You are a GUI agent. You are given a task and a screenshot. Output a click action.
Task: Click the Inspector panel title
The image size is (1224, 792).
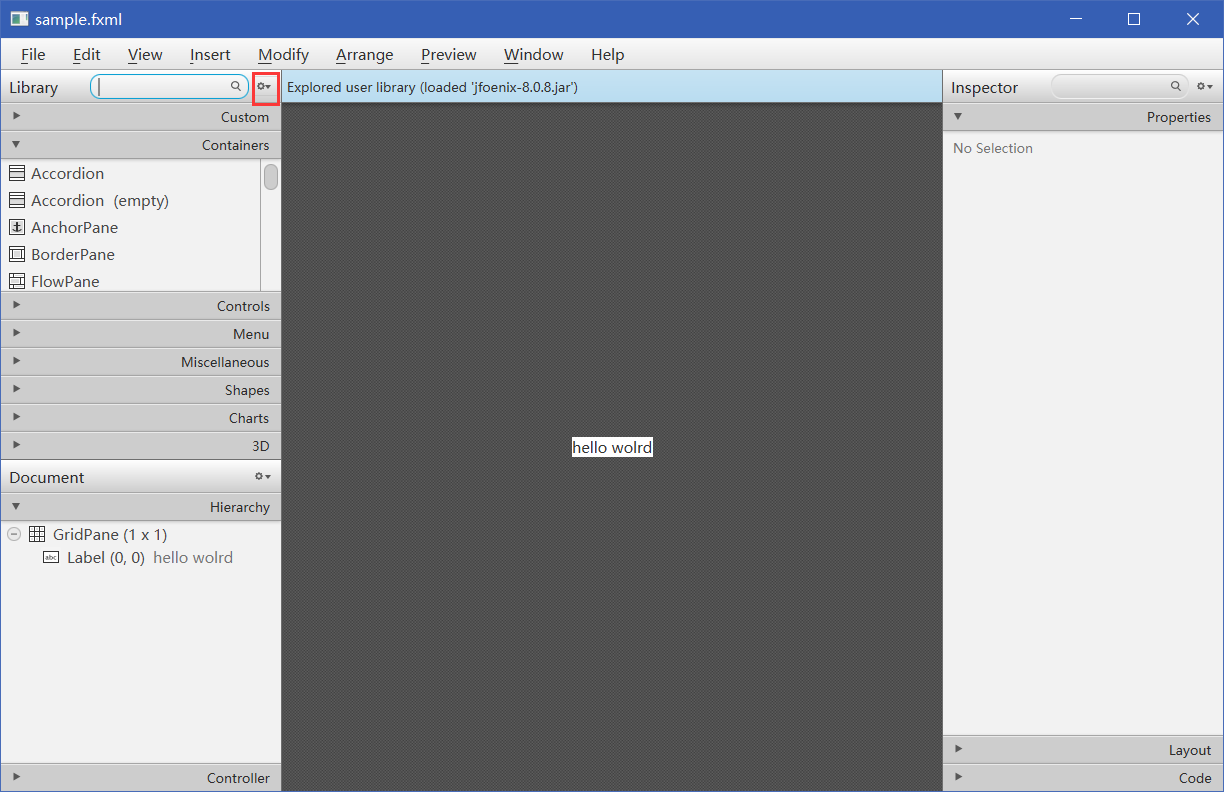[x=984, y=87]
